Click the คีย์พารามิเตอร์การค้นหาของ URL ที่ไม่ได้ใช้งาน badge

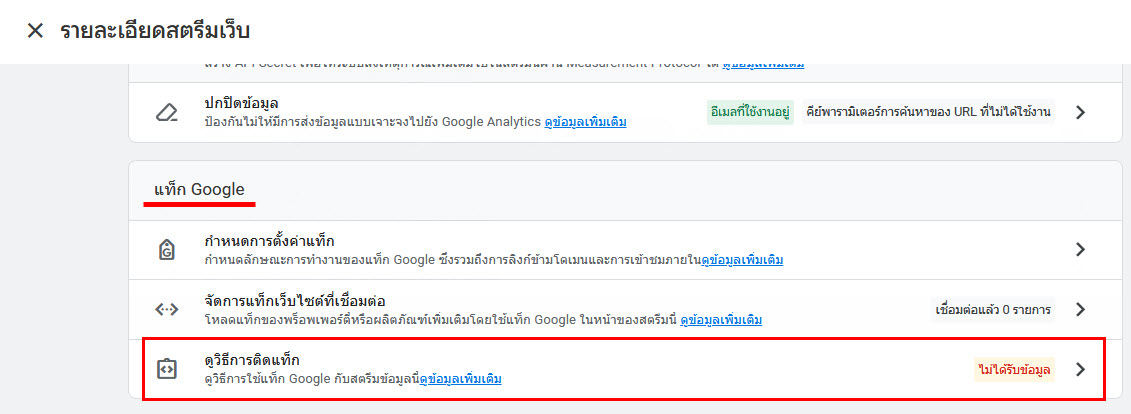pos(928,113)
